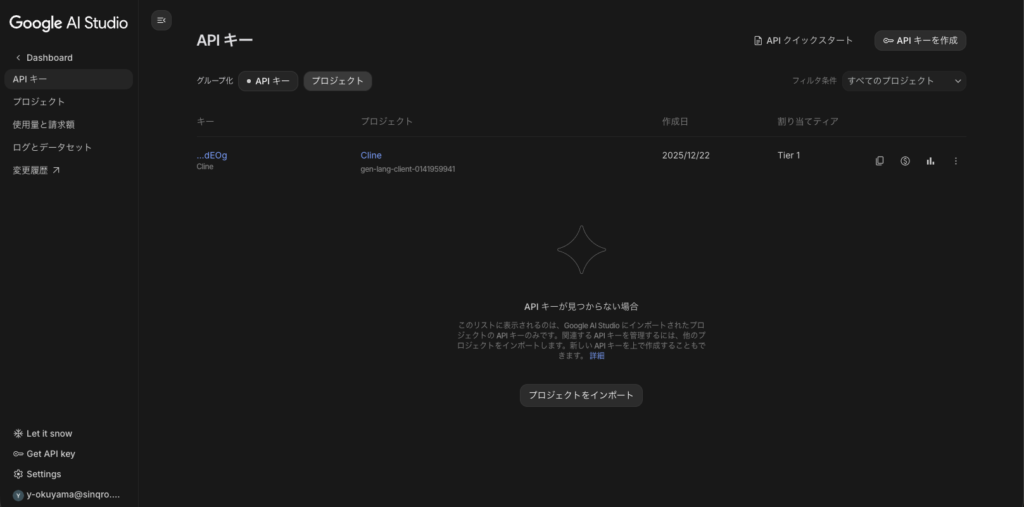Copy the Cline API key using the copy icon

pyautogui.click(x=880, y=161)
